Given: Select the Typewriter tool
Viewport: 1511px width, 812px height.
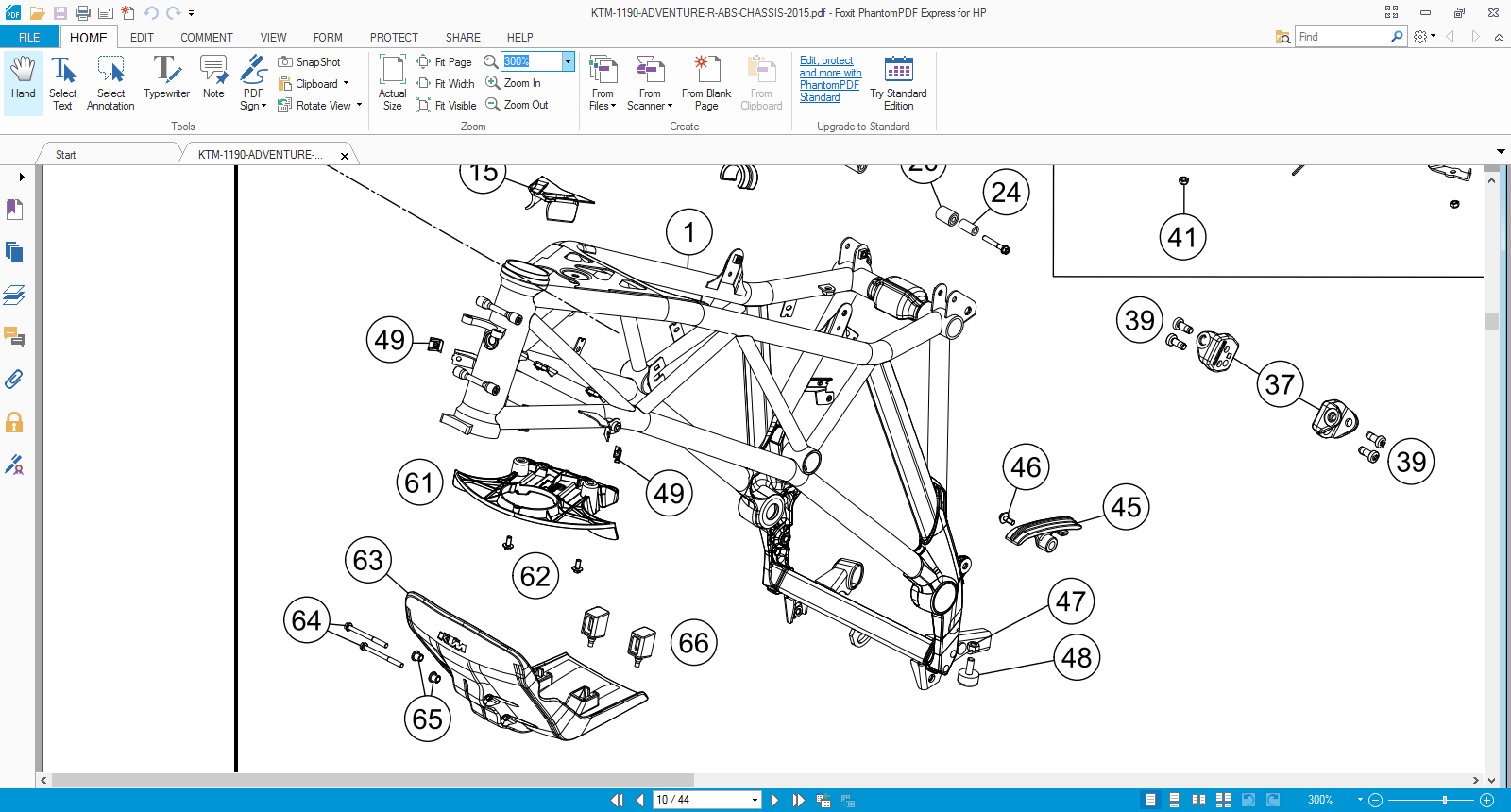Looking at the screenshot, I should 166,78.
